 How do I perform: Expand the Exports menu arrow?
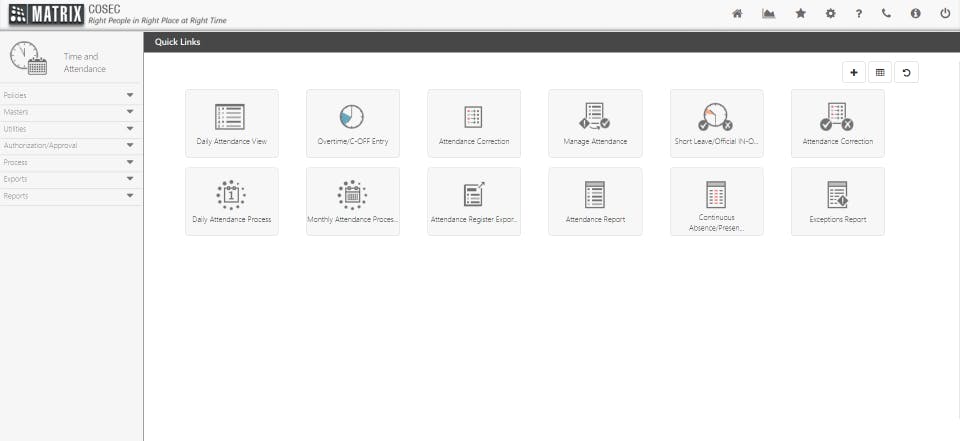pos(130,179)
